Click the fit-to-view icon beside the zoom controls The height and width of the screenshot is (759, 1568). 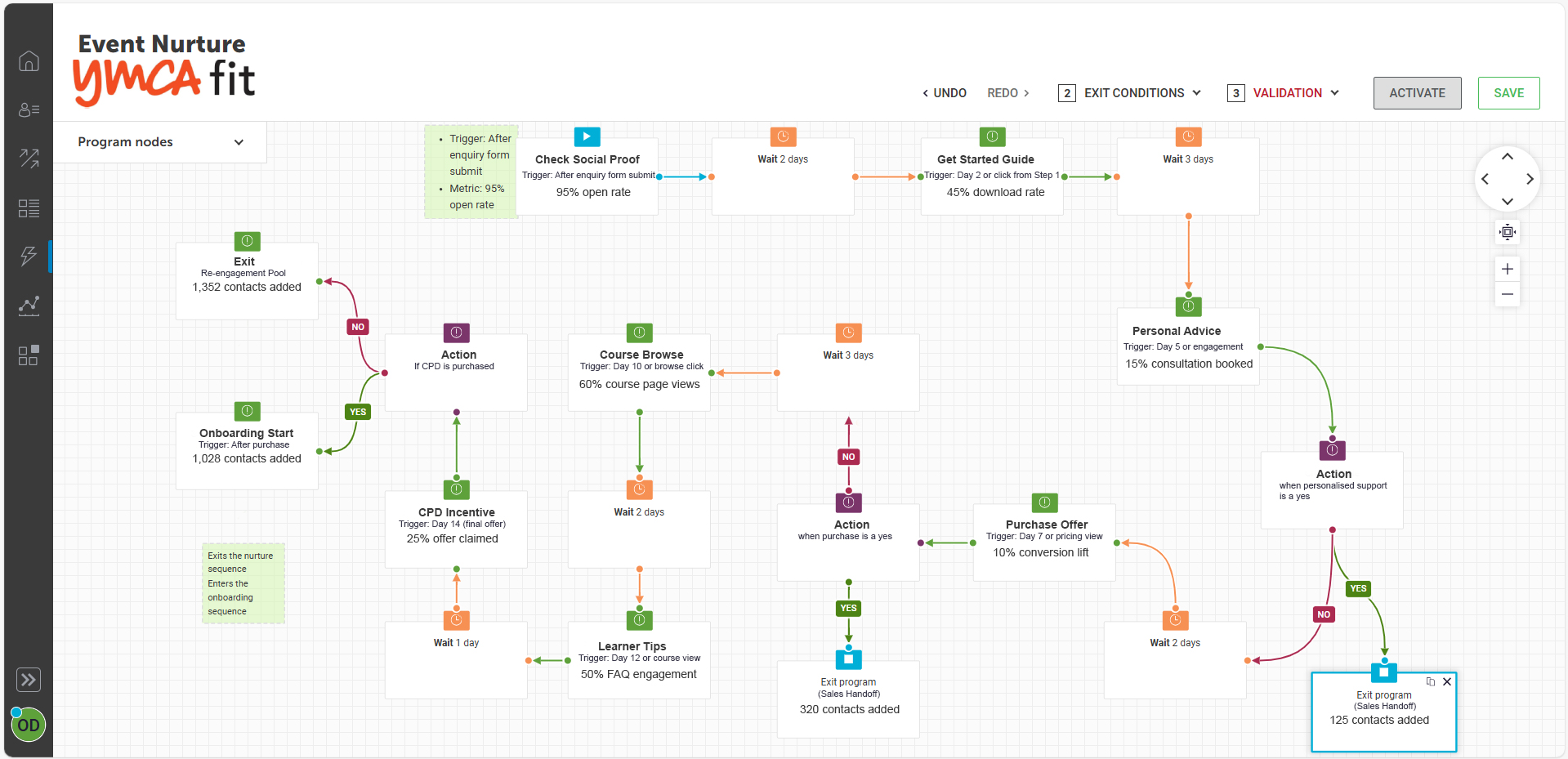coord(1508,231)
